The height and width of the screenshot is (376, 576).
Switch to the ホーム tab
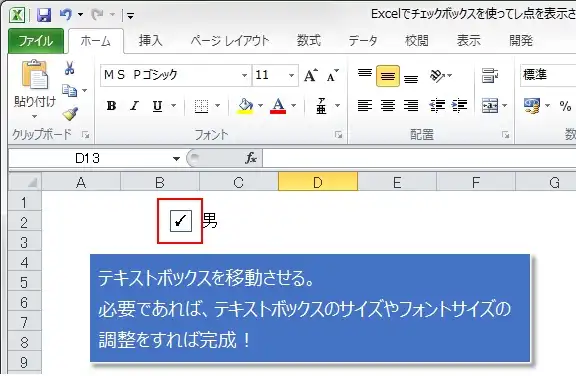pos(96,40)
